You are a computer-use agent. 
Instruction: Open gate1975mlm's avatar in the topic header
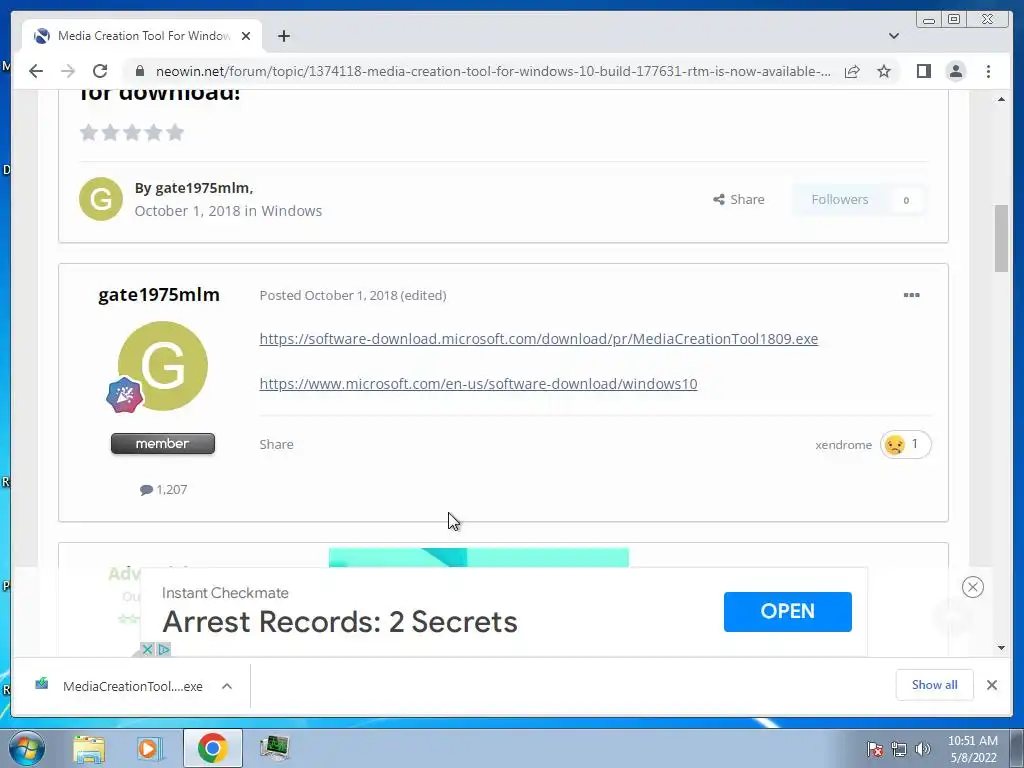[x=101, y=199]
